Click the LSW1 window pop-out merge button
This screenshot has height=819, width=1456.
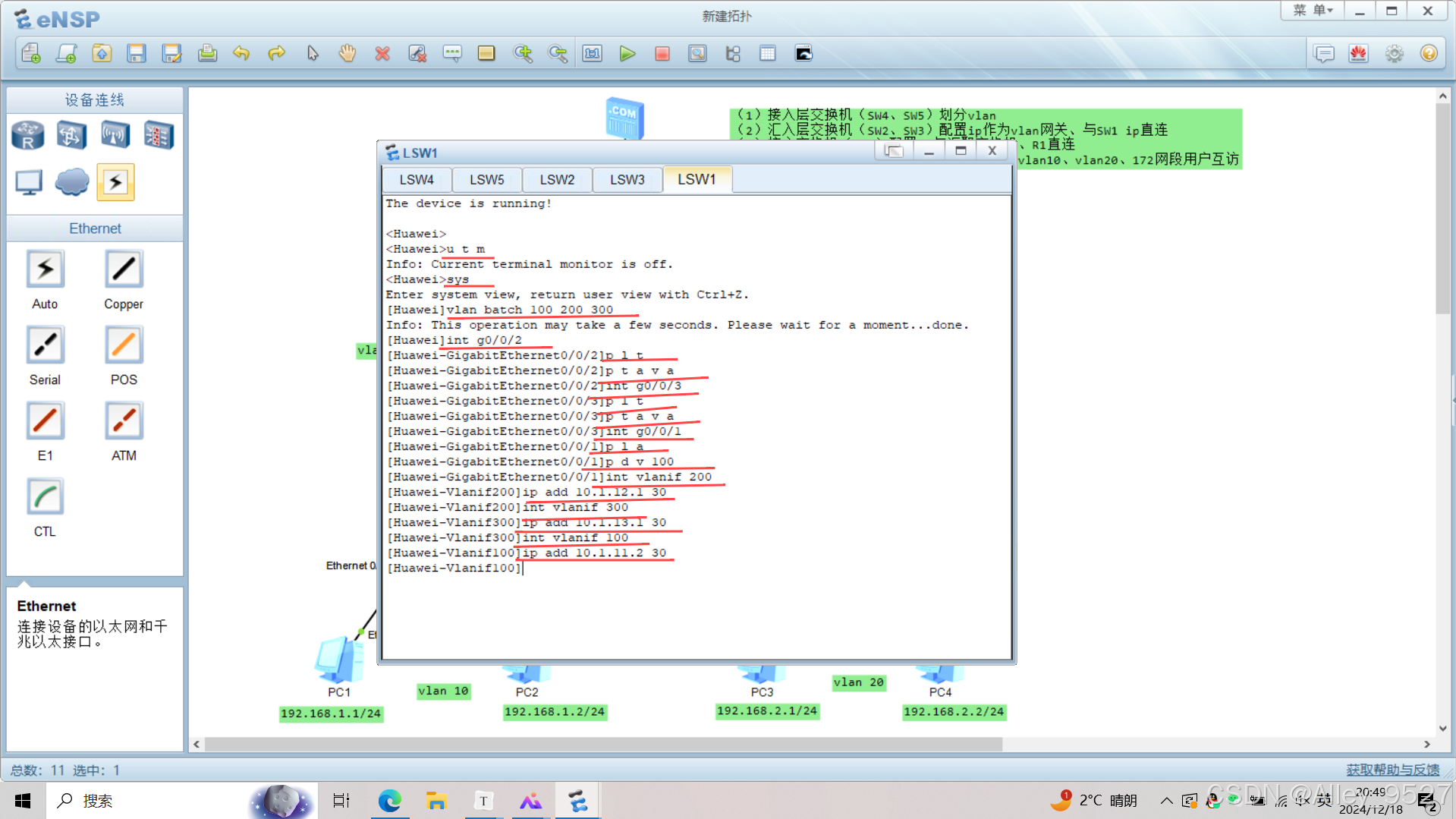pos(894,150)
